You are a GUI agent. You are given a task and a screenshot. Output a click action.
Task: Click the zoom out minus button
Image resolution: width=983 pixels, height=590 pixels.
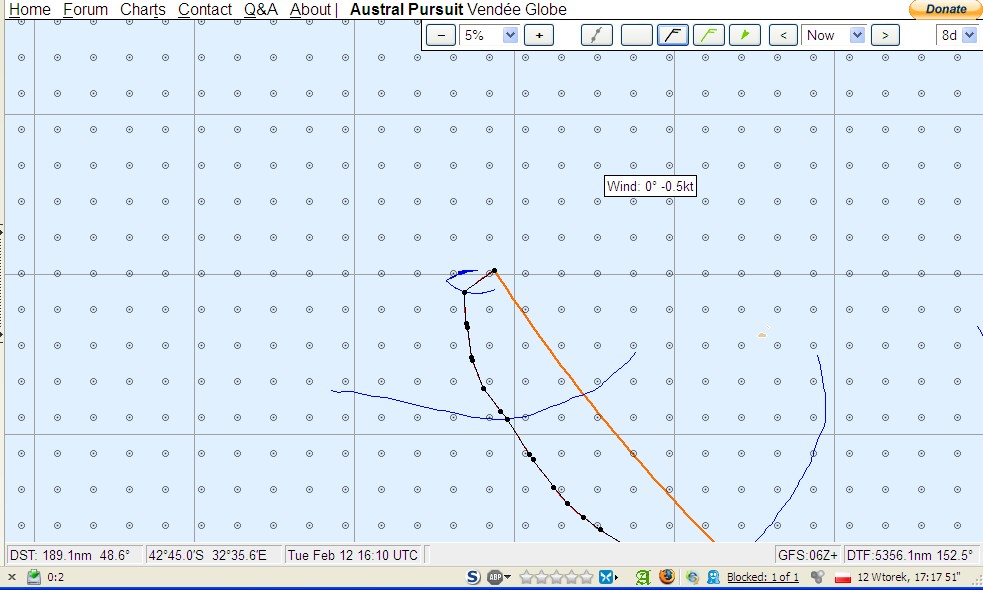point(441,35)
